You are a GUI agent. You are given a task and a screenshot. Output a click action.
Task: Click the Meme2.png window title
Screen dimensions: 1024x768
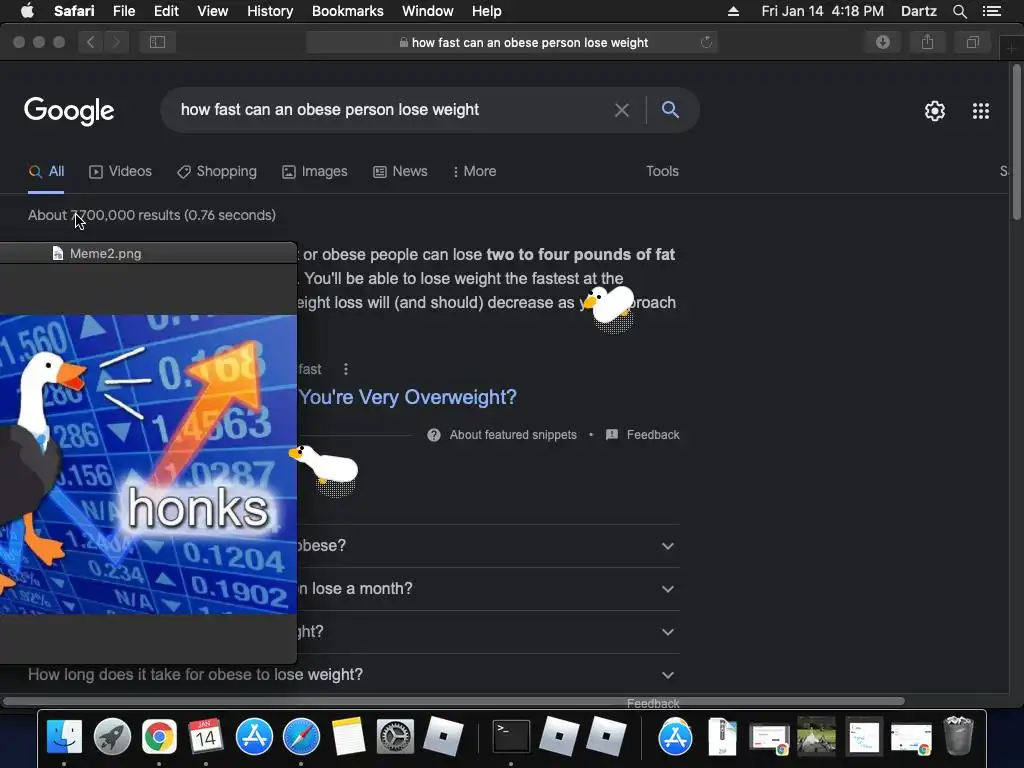point(105,253)
